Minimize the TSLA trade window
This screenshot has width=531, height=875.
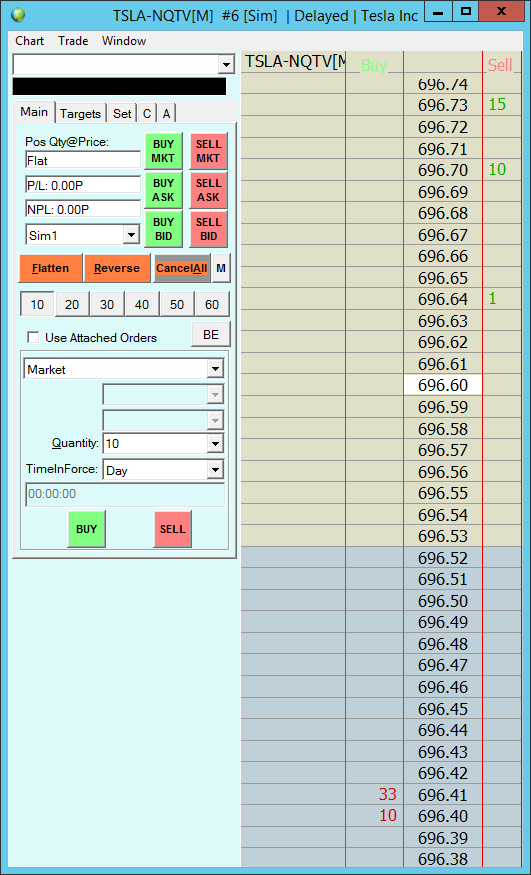point(438,11)
